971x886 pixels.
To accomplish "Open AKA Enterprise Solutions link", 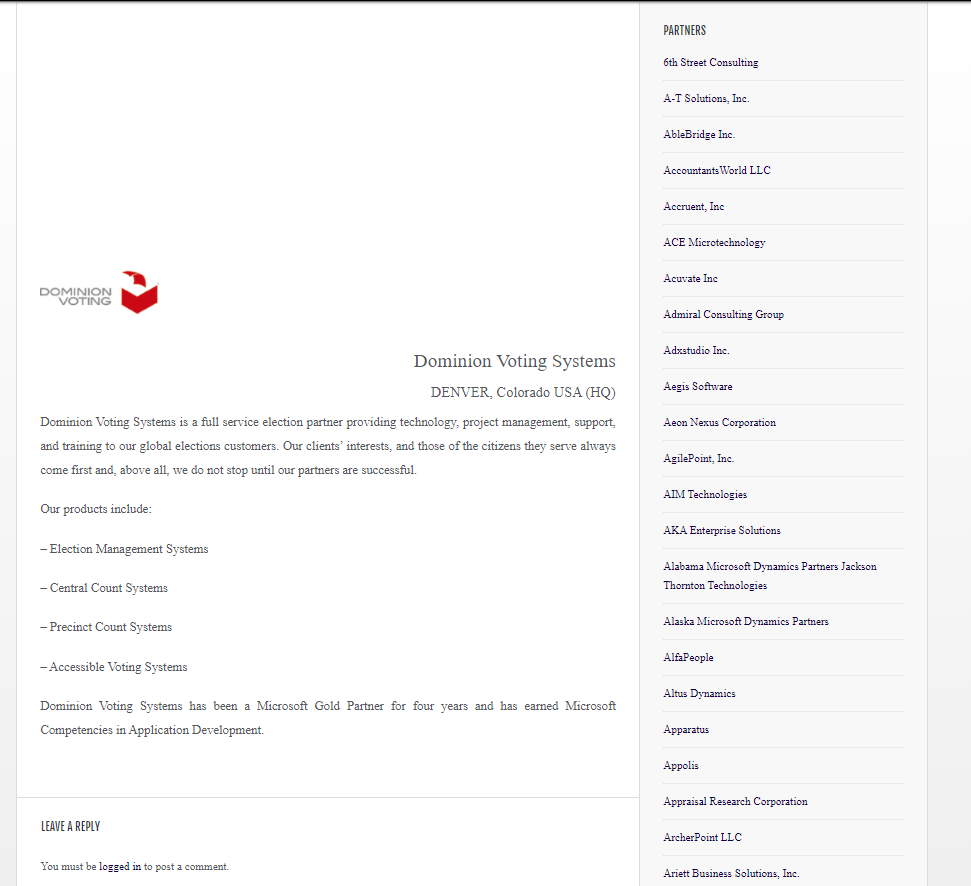I will click(721, 529).
